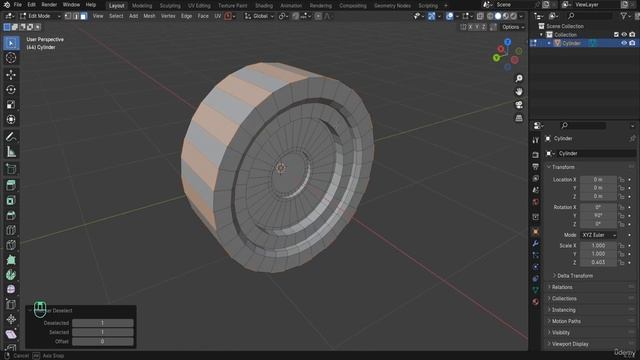Image resolution: width=640 pixels, height=360 pixels.
Task: Open XYZ Euler rotation mode dropdown
Action: coord(598,235)
